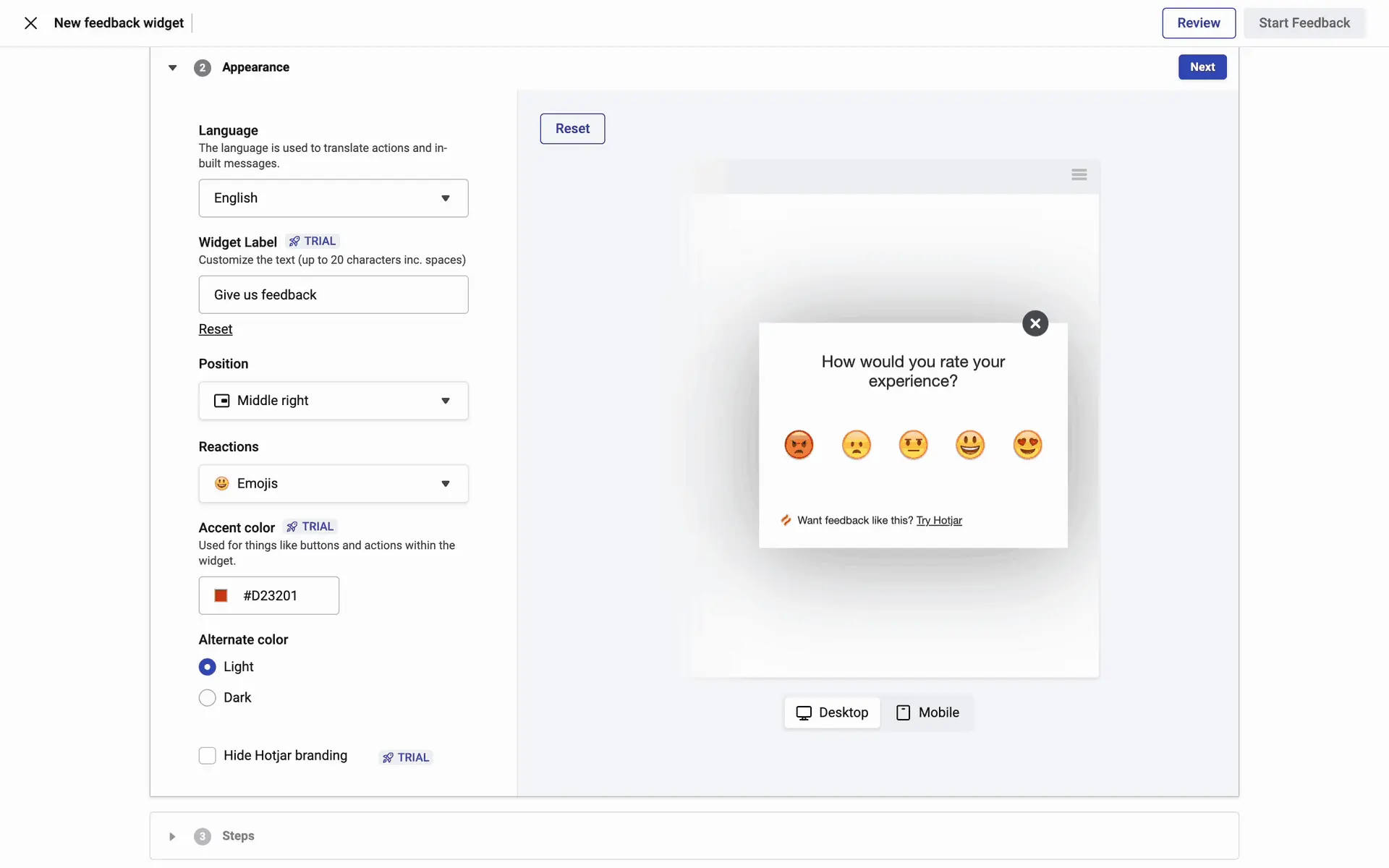Click the Reset link under Widget Label
The width and height of the screenshot is (1389, 868).
[216, 329]
